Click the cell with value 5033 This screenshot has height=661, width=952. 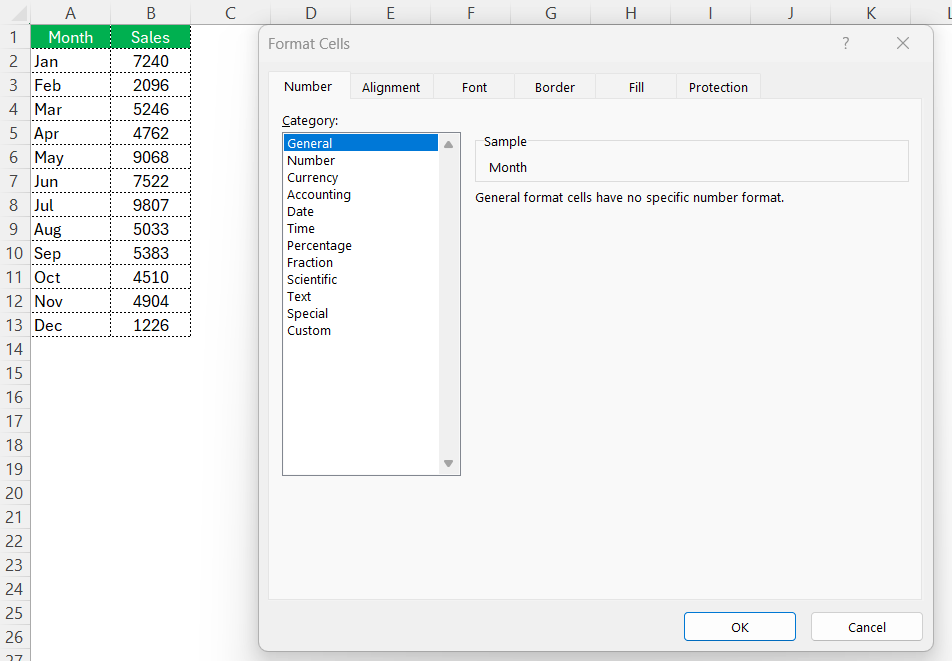tap(151, 229)
